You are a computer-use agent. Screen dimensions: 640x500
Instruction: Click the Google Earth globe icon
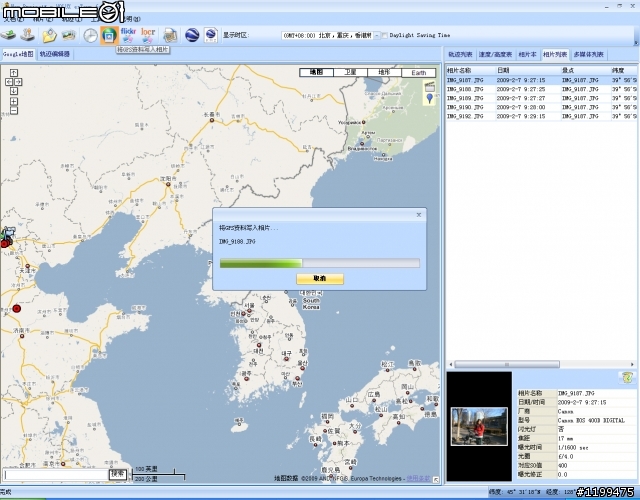coord(192,35)
